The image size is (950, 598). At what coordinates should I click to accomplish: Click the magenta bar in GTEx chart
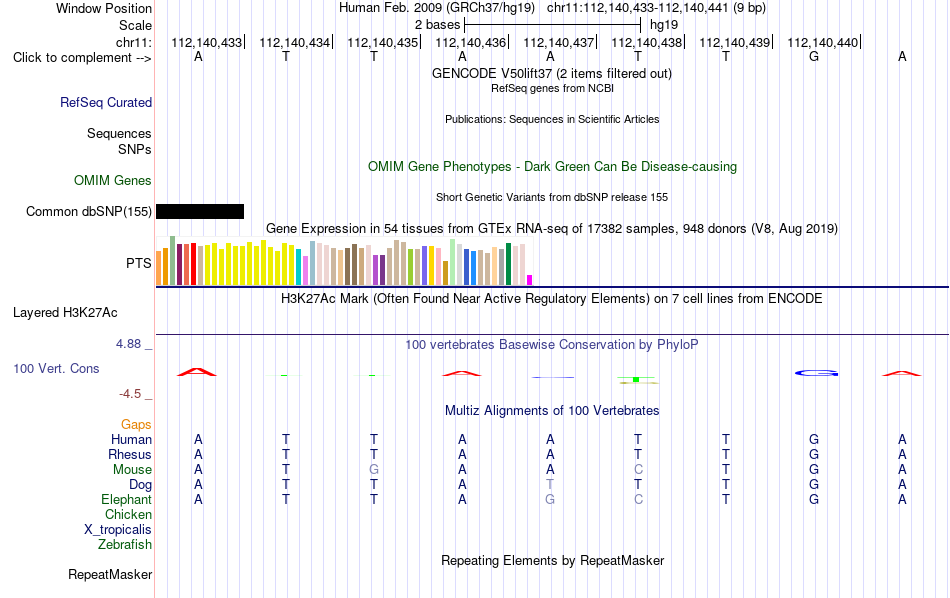pyautogui.click(x=530, y=280)
